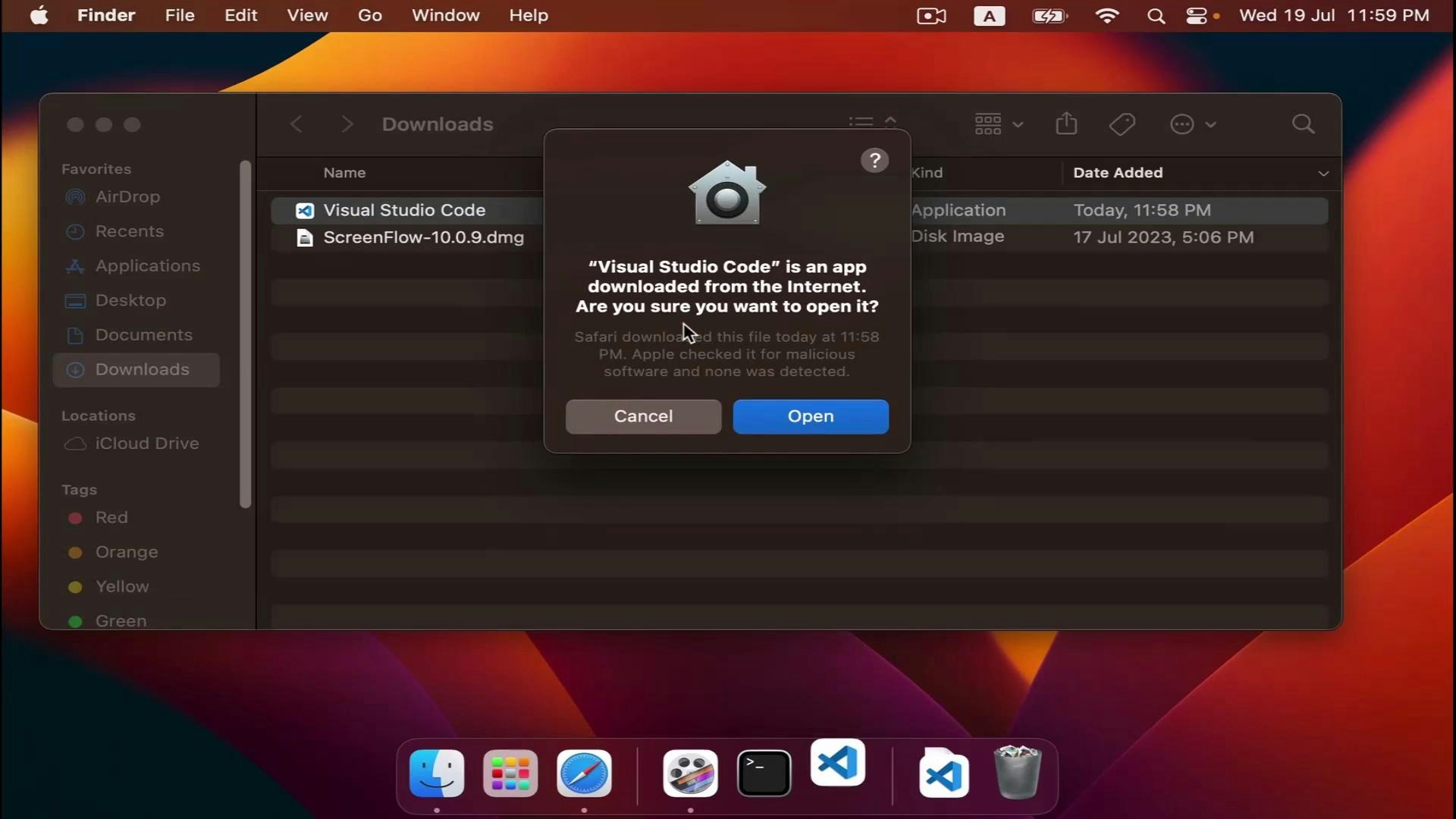The height and width of the screenshot is (819, 1456).
Task: Select Documents in the sidebar
Action: pos(143,335)
